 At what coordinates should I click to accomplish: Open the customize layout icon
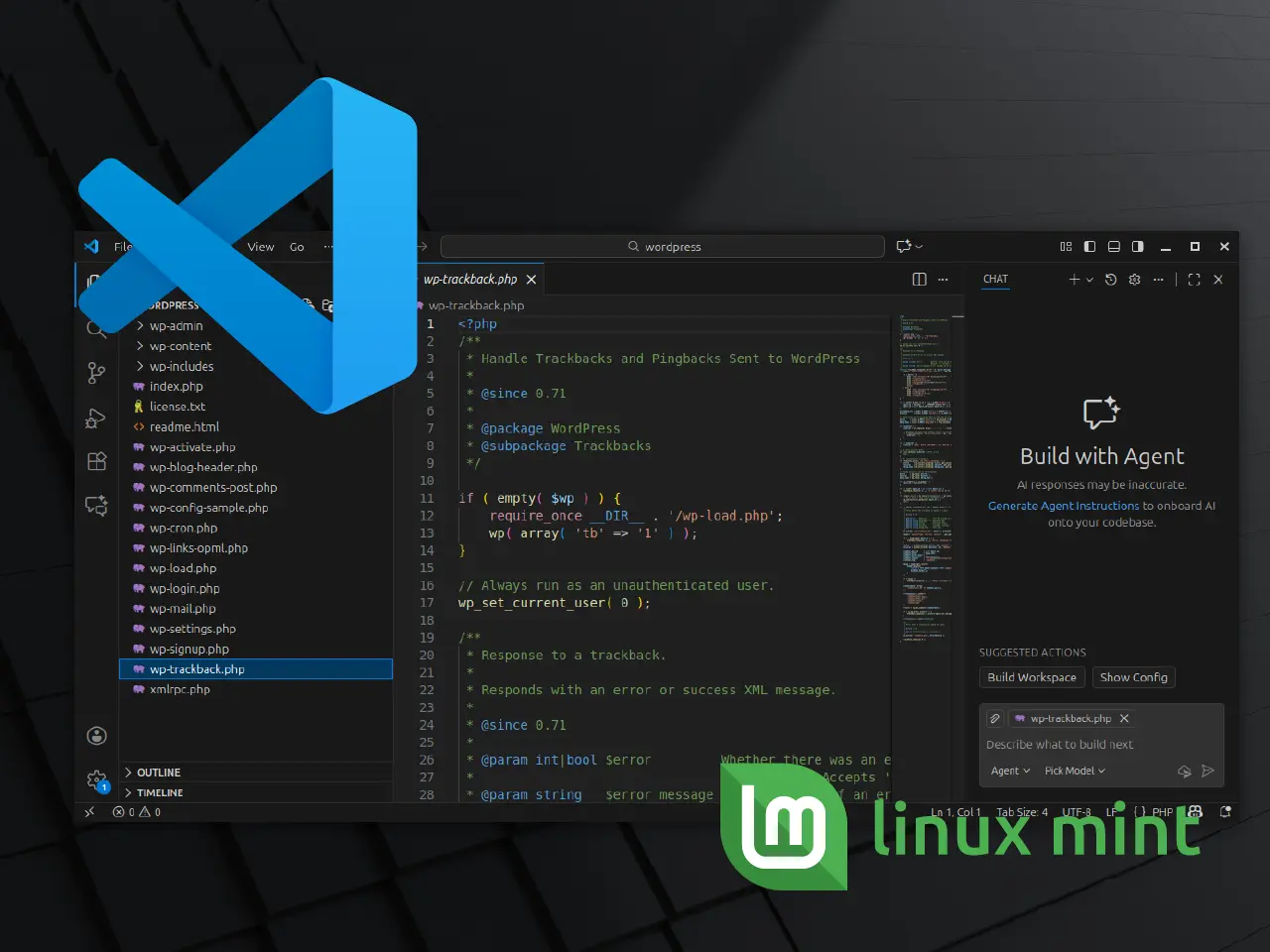[x=1066, y=247]
